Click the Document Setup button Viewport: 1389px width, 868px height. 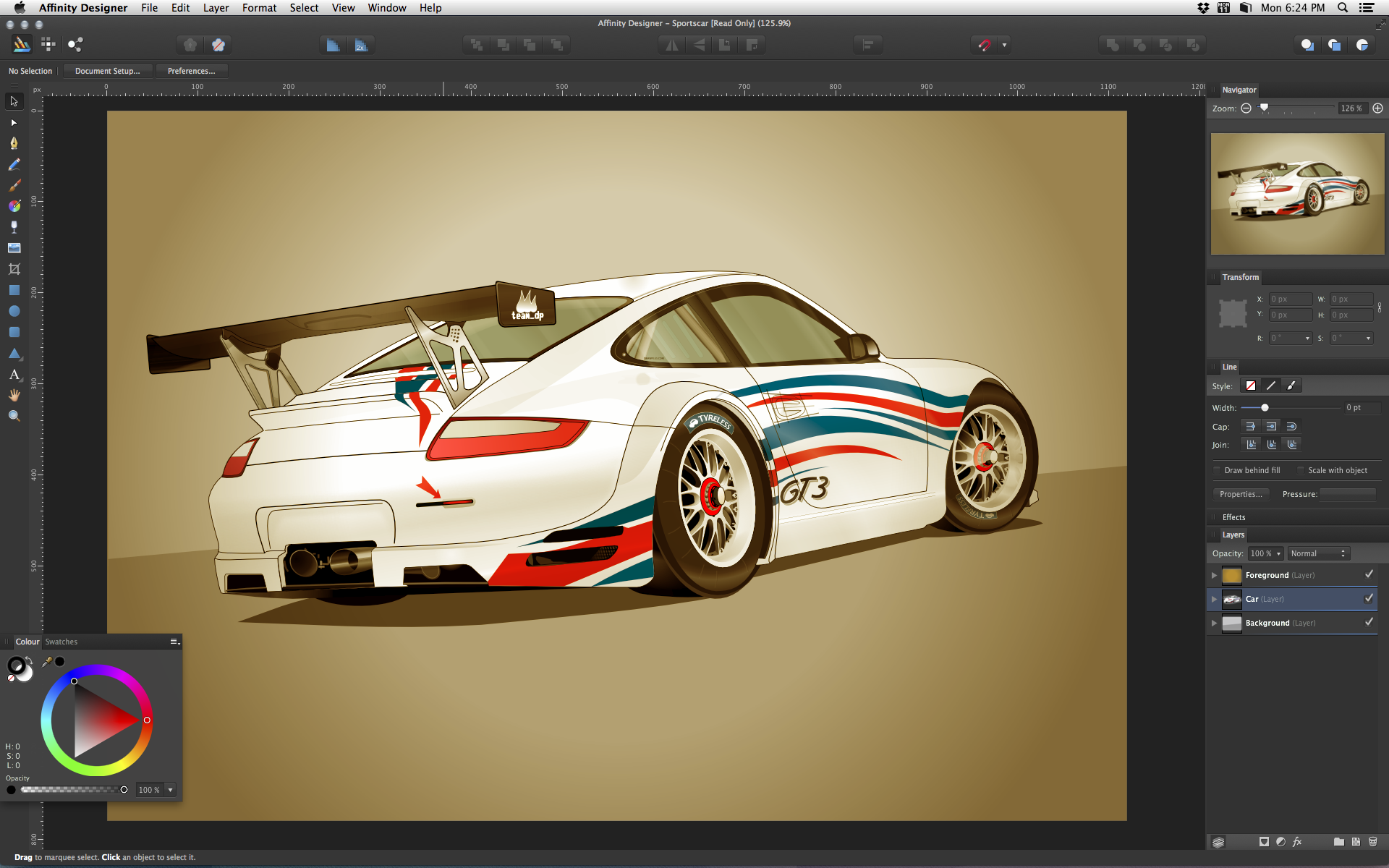pyautogui.click(x=107, y=71)
